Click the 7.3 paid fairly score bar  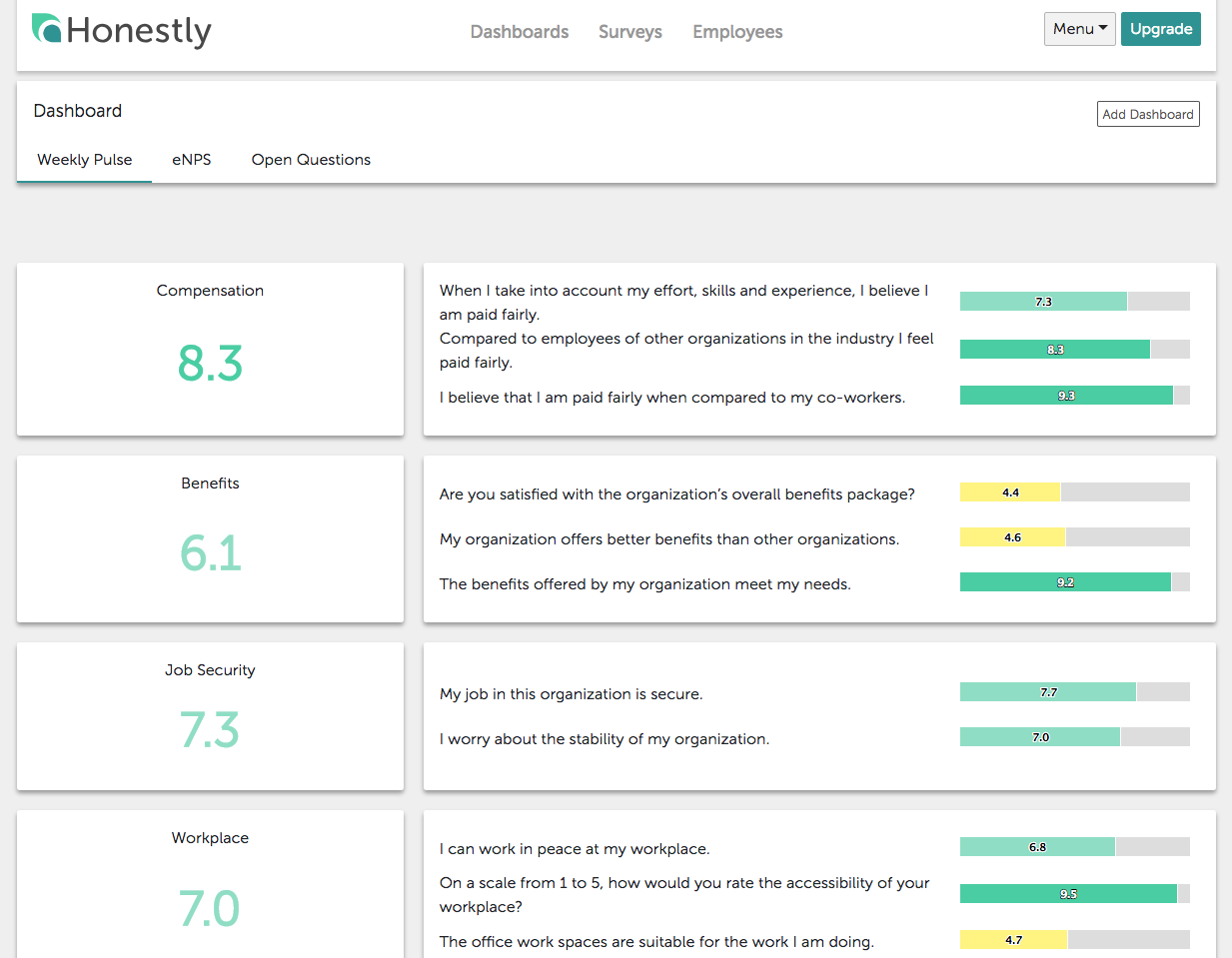click(1043, 302)
